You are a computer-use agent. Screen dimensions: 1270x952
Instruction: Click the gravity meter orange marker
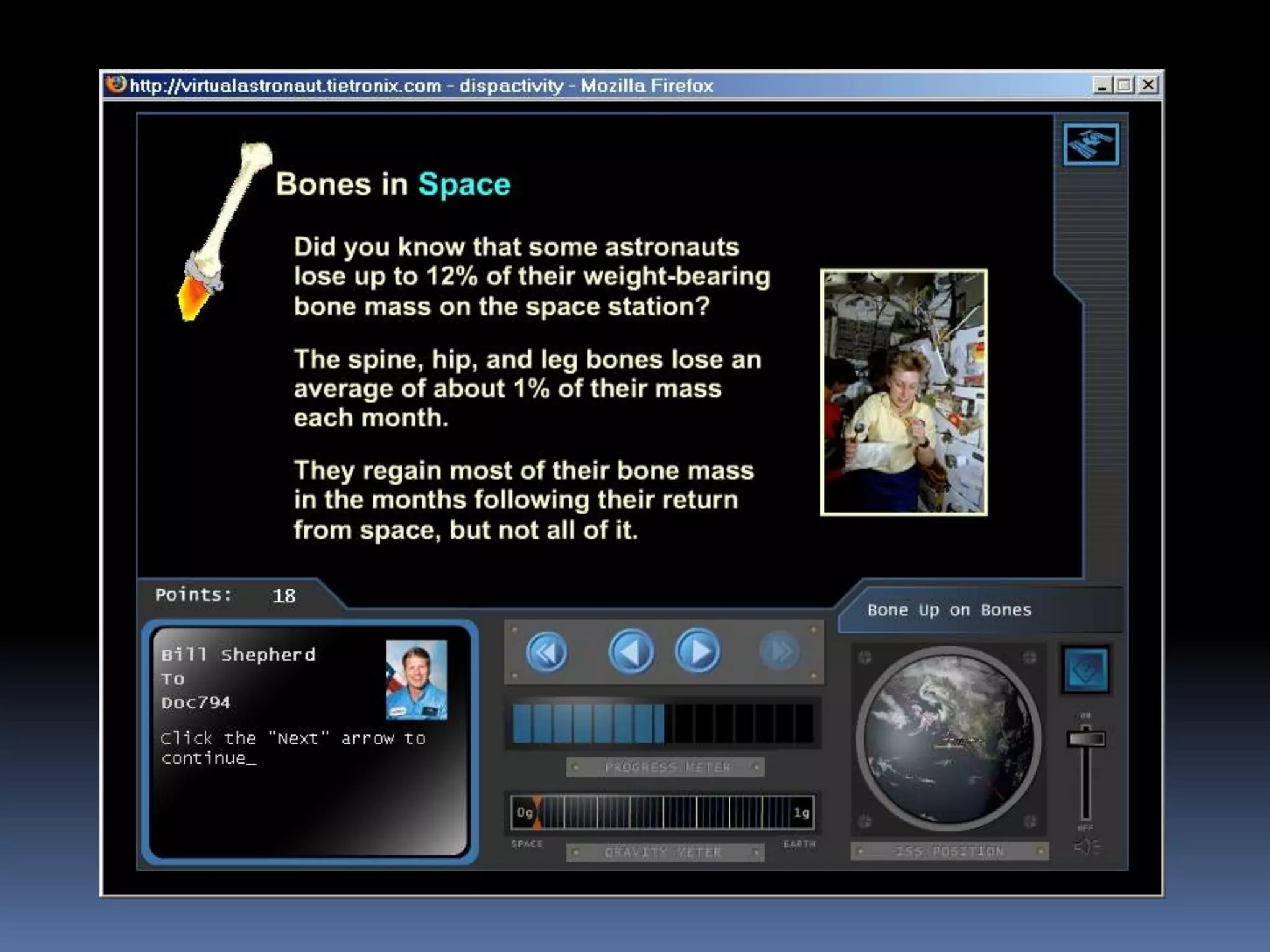(536, 813)
